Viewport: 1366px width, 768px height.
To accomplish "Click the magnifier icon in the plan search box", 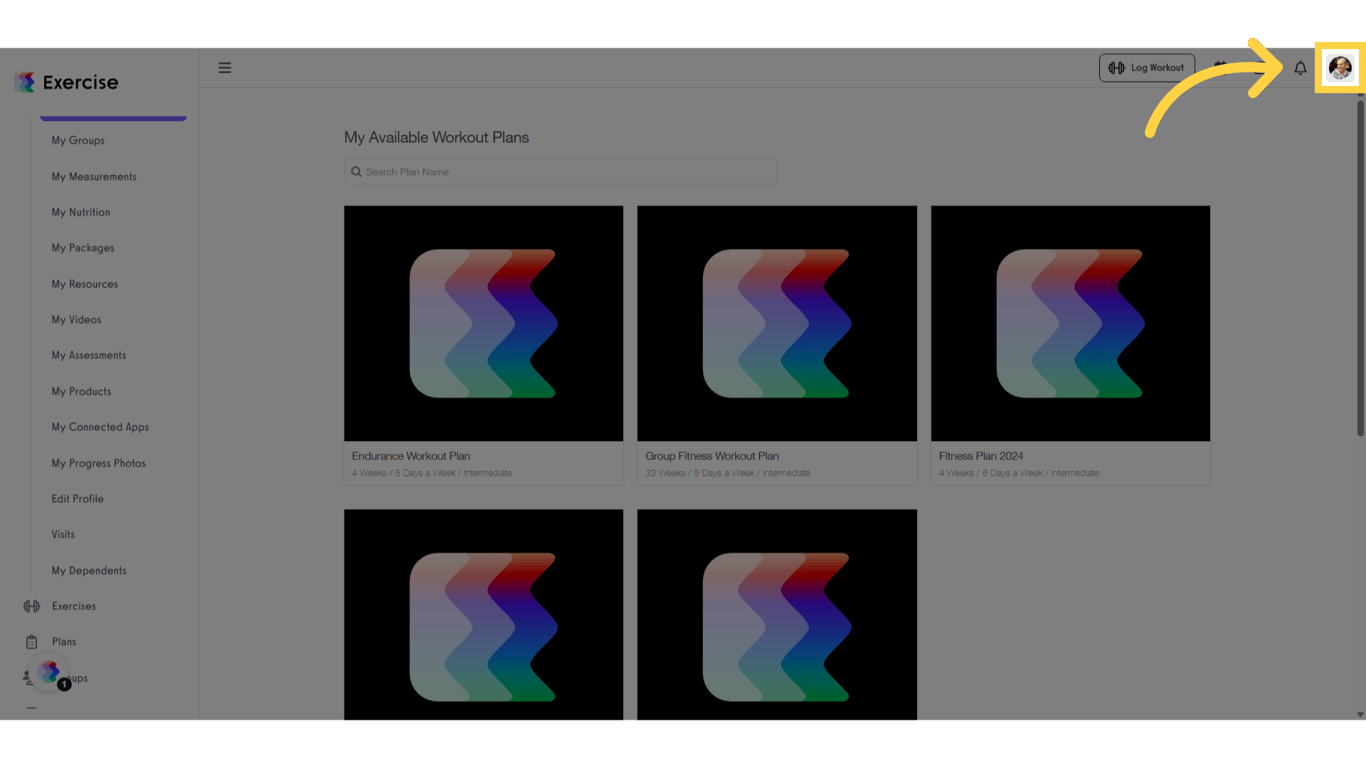I will (x=356, y=172).
